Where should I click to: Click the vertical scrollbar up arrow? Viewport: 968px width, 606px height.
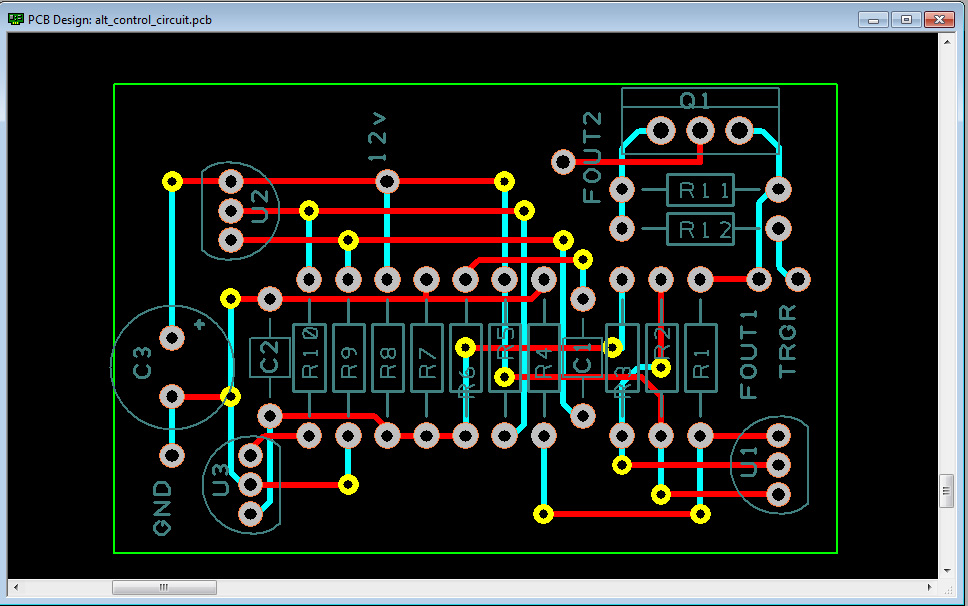tap(946, 41)
